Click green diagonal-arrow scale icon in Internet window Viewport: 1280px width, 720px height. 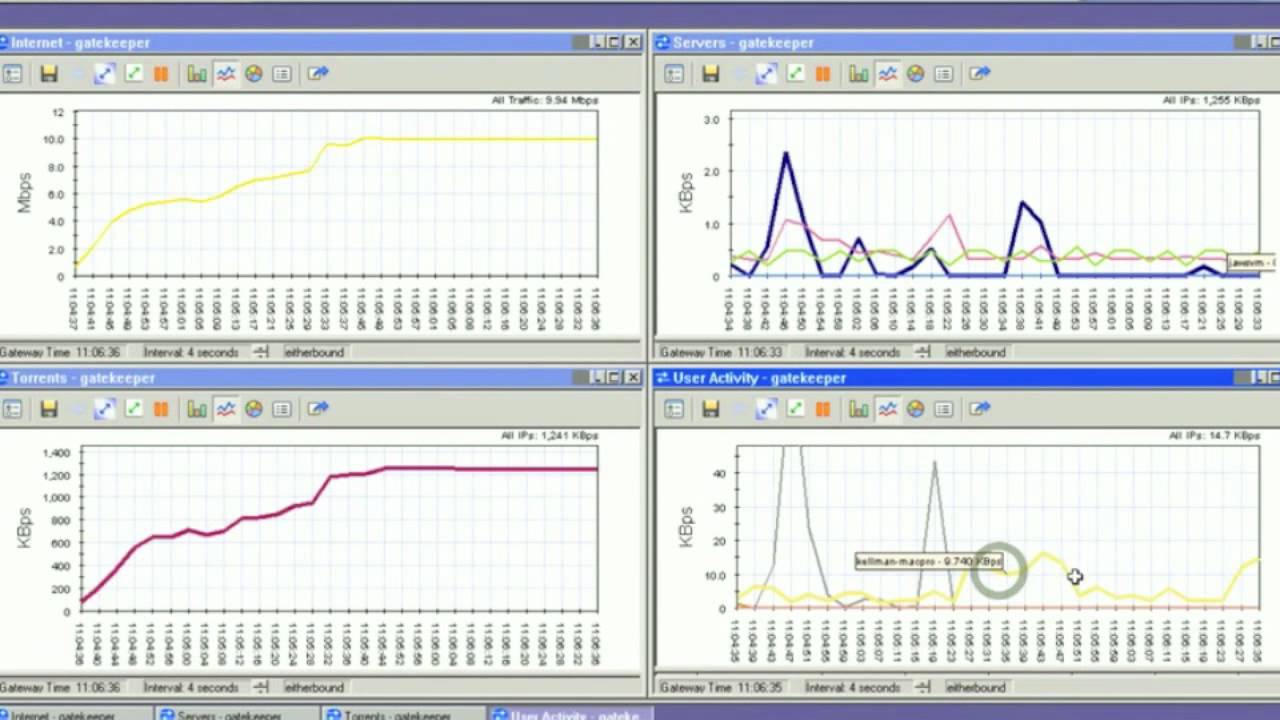pyautogui.click(x=133, y=74)
